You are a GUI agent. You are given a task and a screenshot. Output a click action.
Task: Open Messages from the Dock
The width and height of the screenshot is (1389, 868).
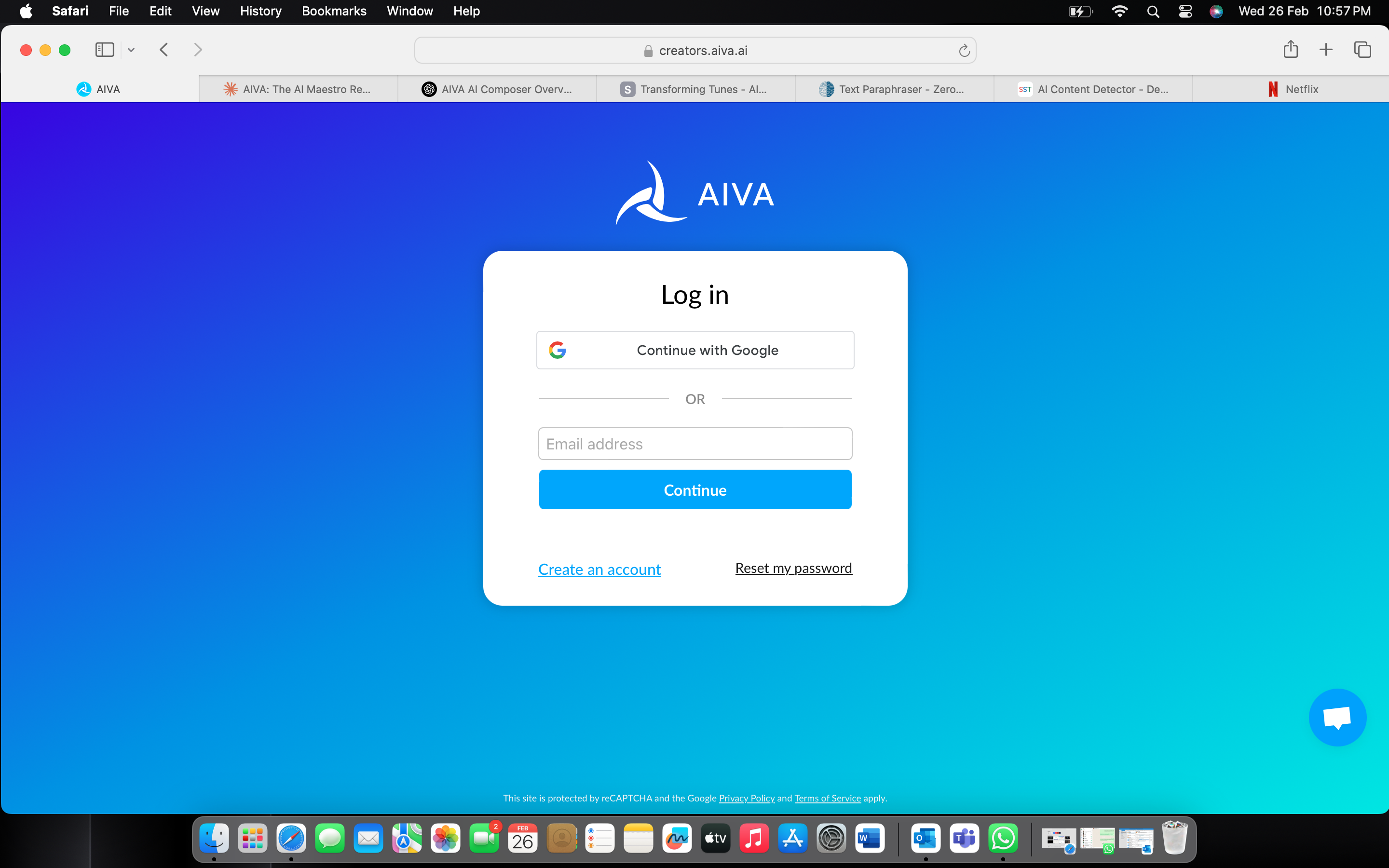(329, 839)
